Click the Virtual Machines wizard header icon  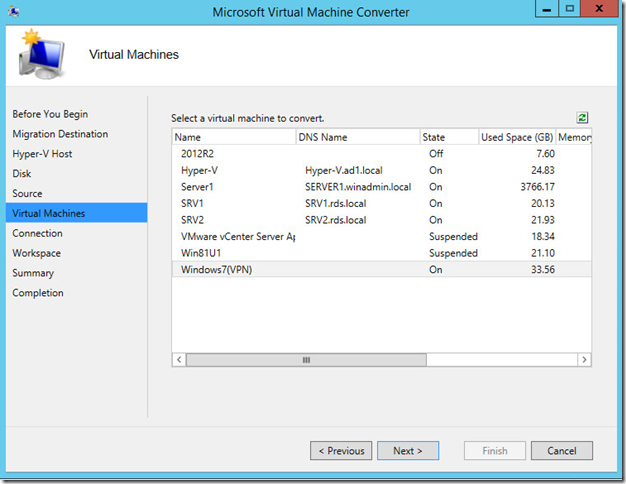[x=41, y=54]
